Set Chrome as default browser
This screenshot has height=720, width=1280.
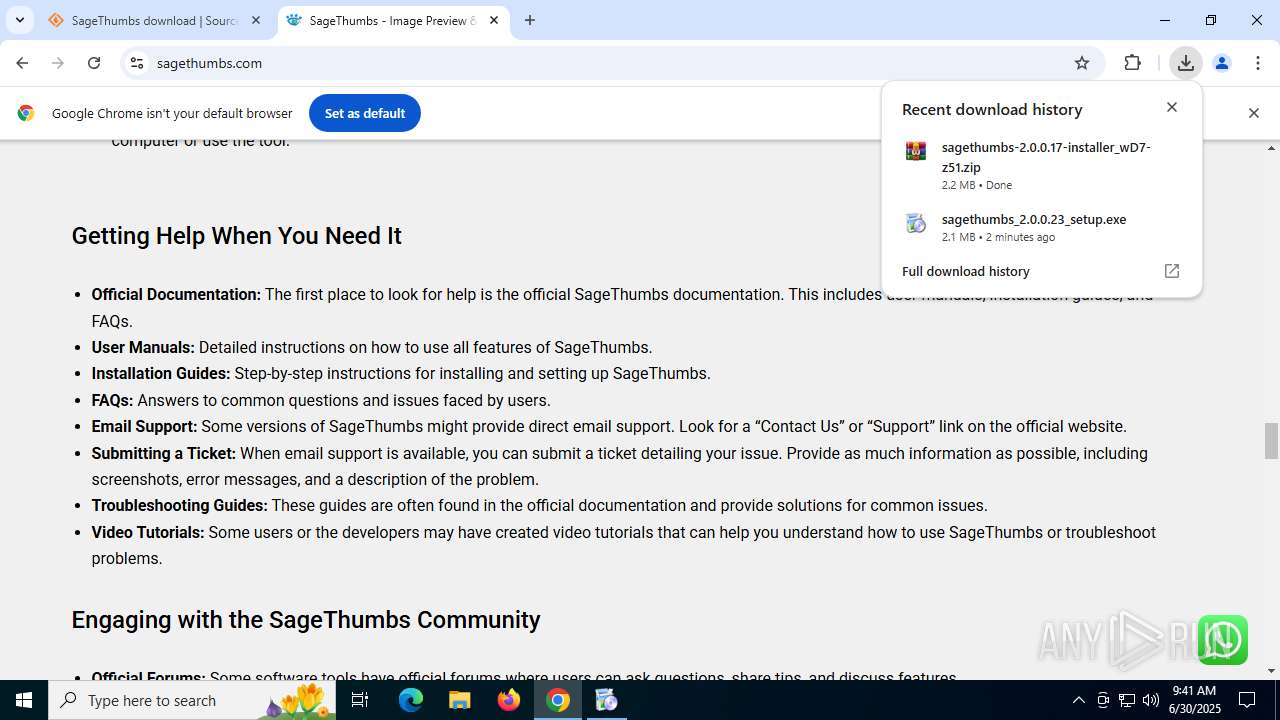click(x=365, y=113)
